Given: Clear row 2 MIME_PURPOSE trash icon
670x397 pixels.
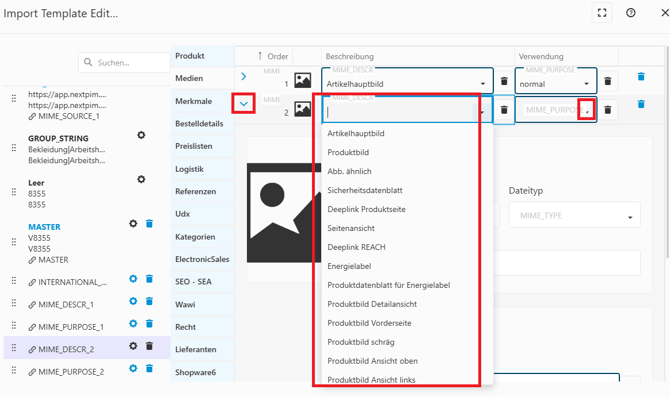Looking at the screenshot, I should click(608, 110).
